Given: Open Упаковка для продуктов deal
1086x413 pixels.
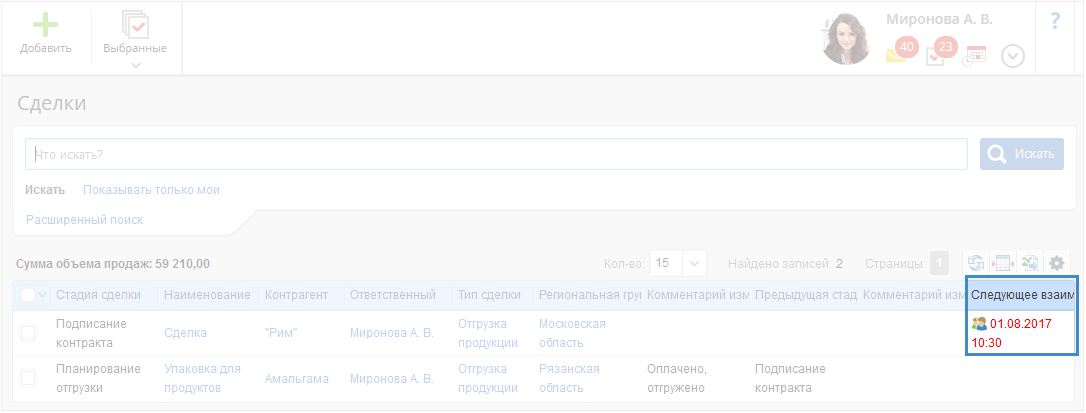Looking at the screenshot, I should [x=202, y=378].
